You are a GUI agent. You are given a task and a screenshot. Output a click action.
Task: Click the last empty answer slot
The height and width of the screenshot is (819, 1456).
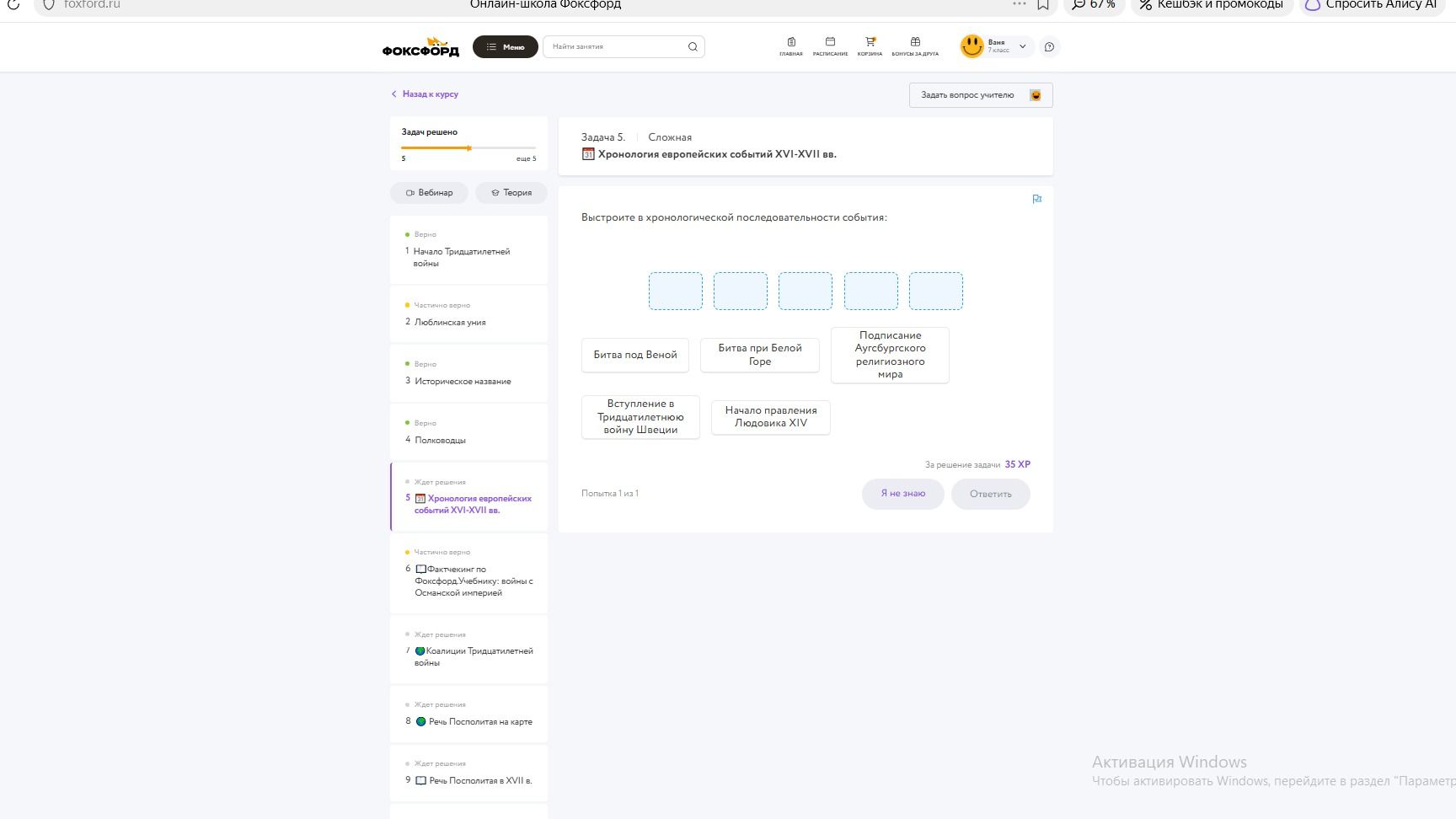click(x=936, y=291)
